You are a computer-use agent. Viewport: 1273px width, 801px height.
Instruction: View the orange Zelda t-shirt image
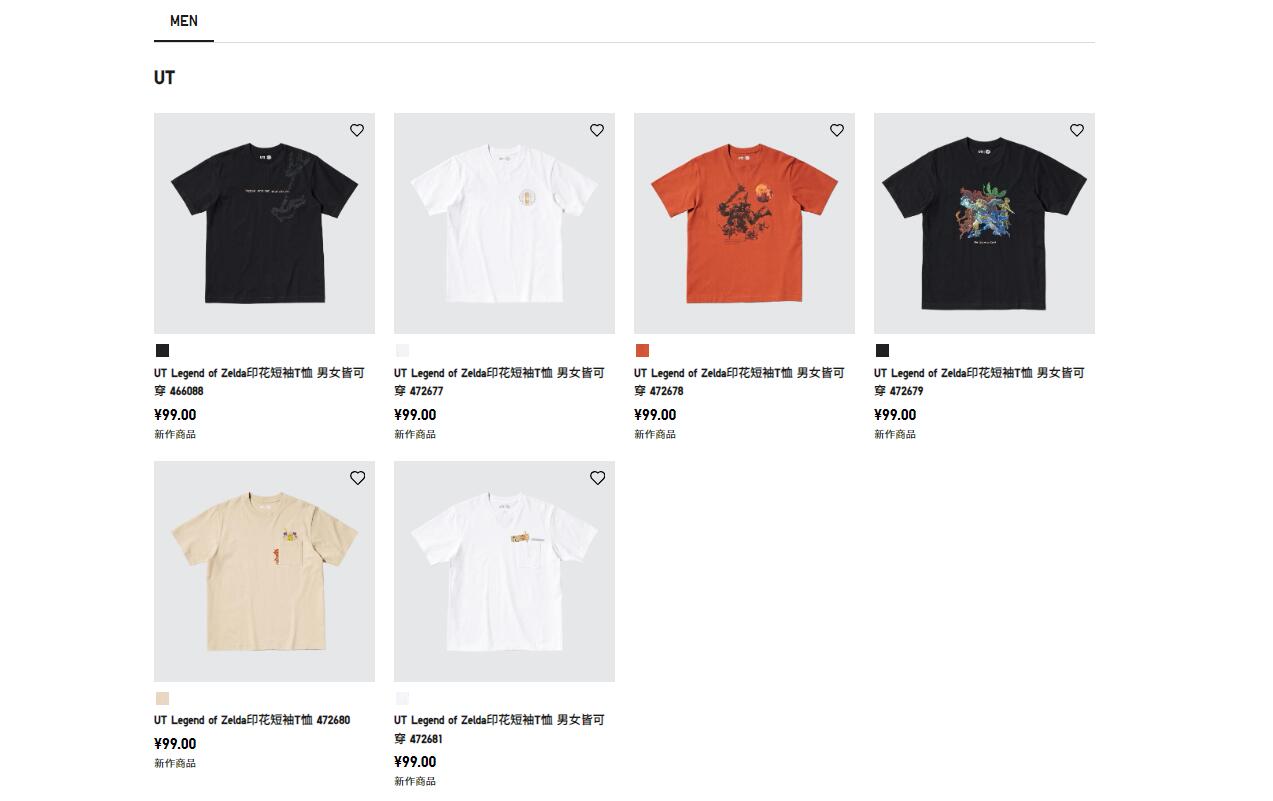[x=744, y=223]
